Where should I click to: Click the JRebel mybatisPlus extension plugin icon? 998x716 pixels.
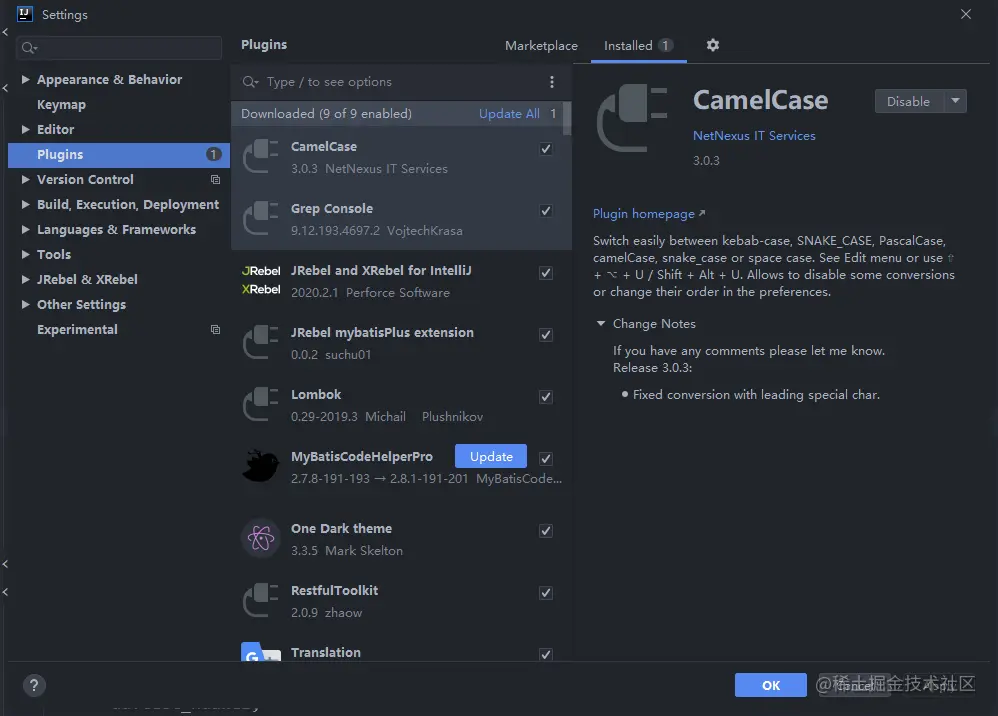pos(261,342)
